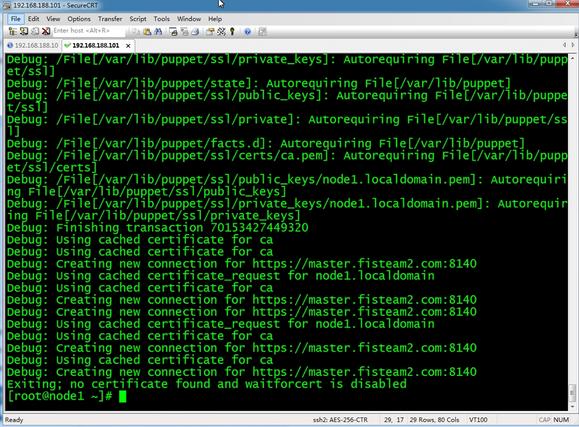Click the '29, 17' cursor position text

394,420
